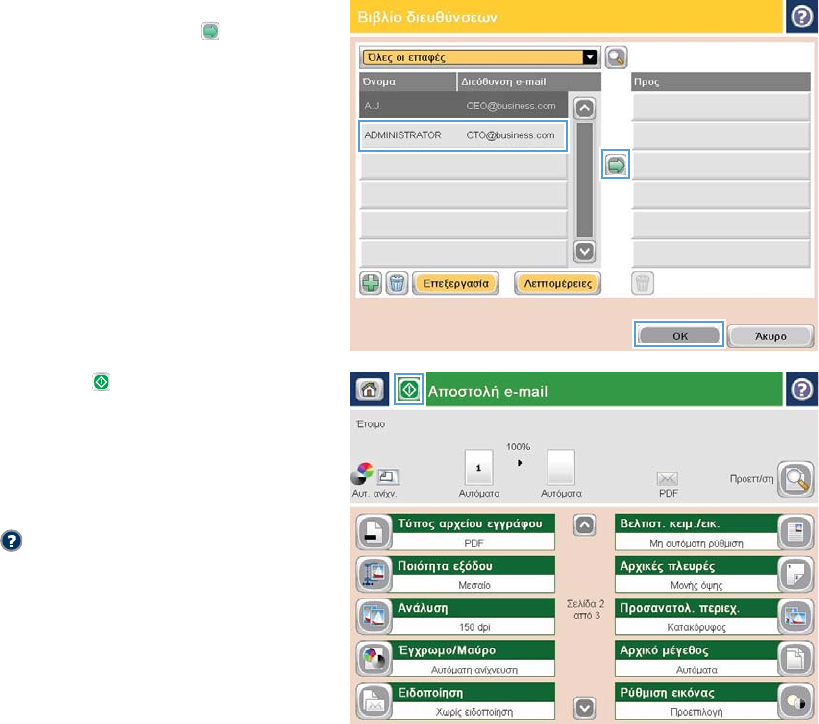Open help on Αποστολή e-mail screen
This screenshot has height=724, width=819.
click(802, 389)
